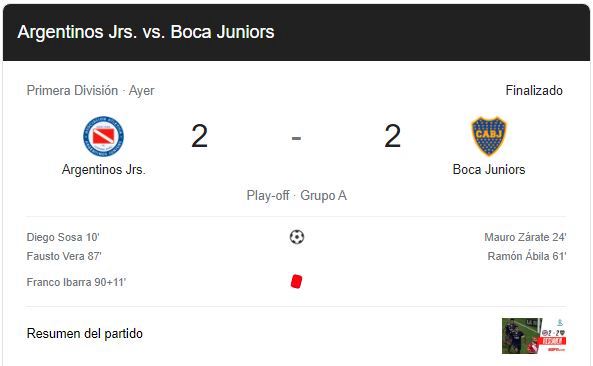The image size is (593, 366).
Task: Click Boca Juniors score number 2
Action: pyautogui.click(x=393, y=136)
